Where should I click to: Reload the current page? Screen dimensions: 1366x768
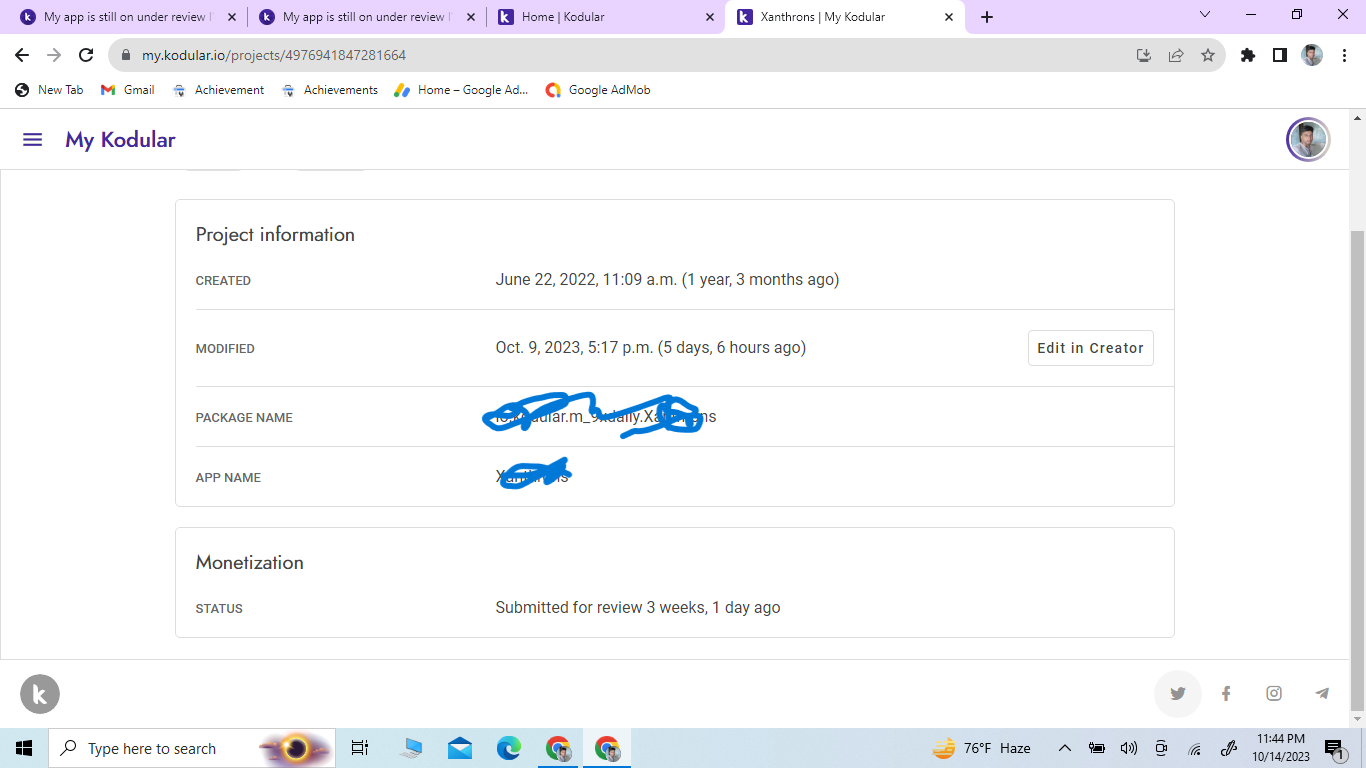pyautogui.click(x=86, y=55)
